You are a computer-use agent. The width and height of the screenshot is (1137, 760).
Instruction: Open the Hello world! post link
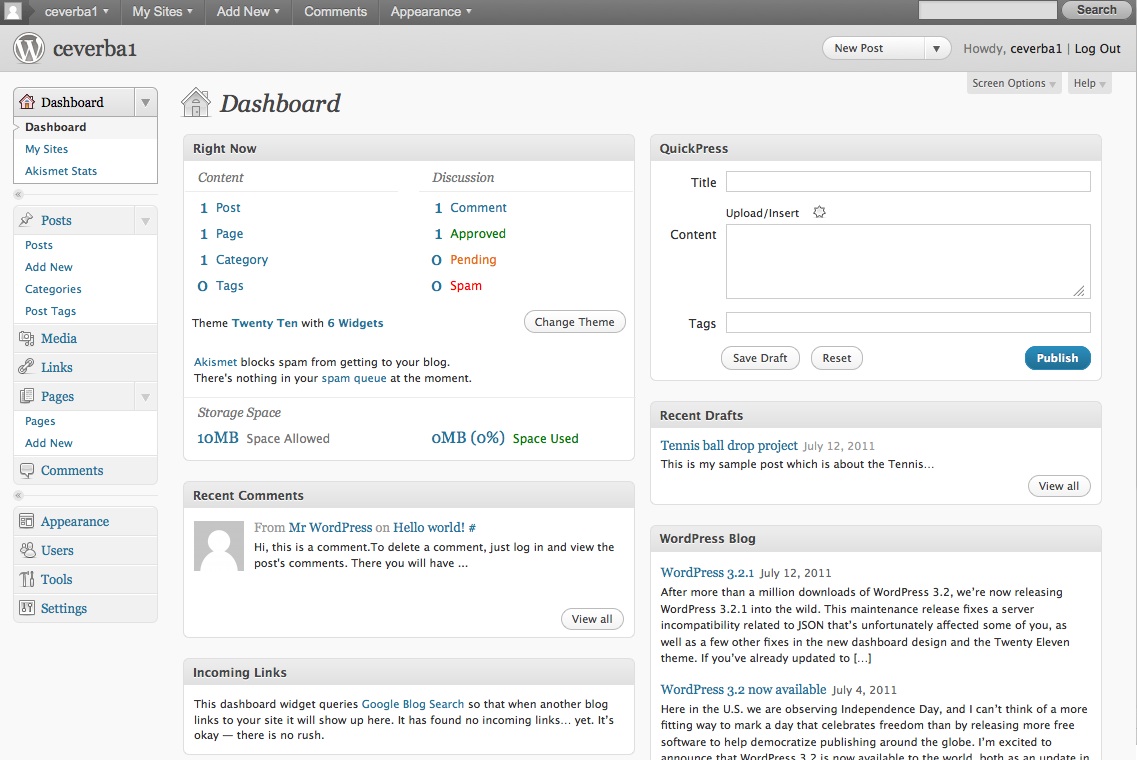[x=429, y=527]
